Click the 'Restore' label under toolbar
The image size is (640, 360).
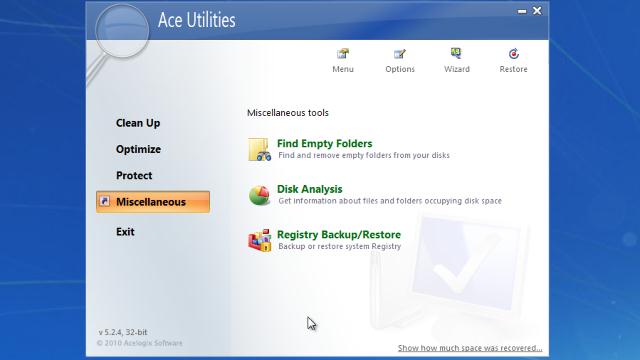click(513, 69)
